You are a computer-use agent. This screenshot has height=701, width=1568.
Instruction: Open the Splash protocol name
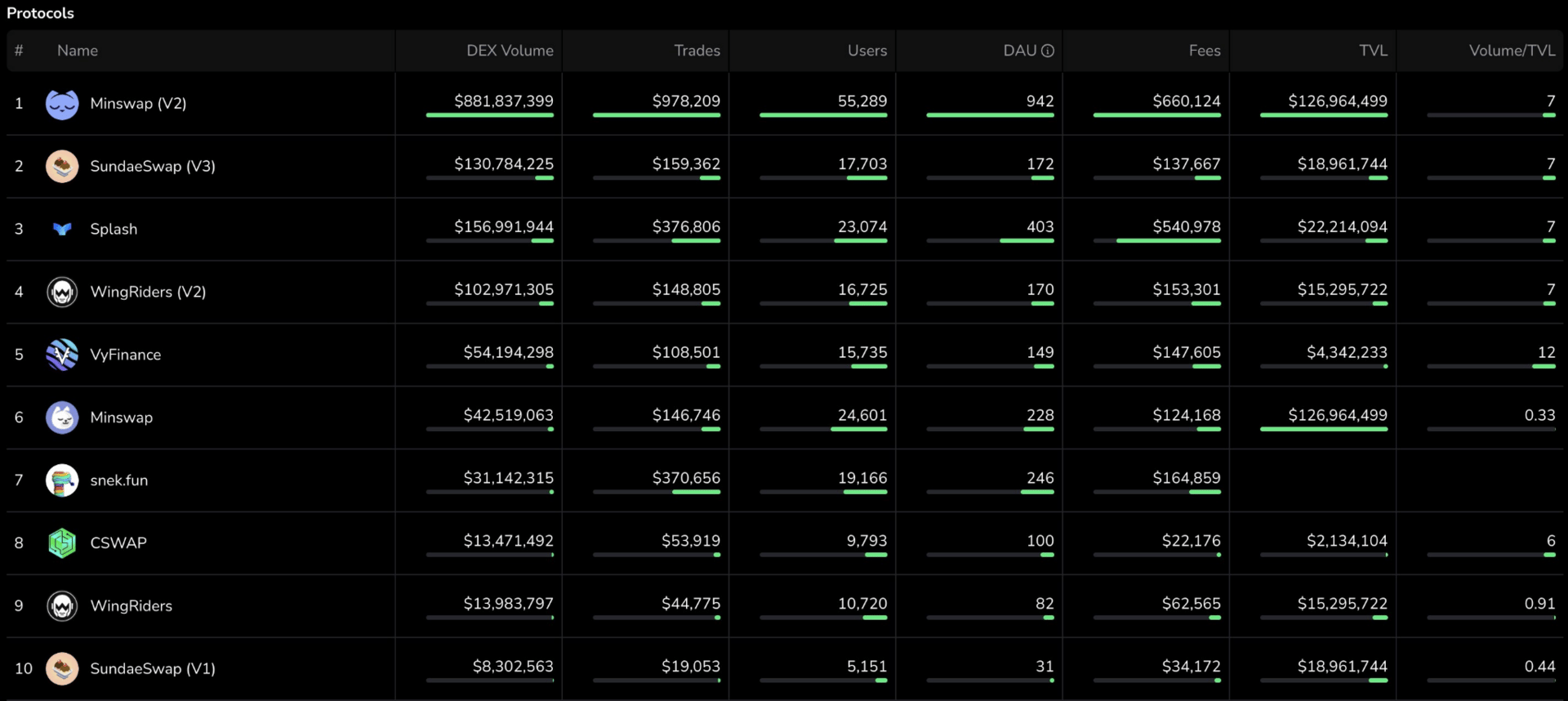point(114,230)
